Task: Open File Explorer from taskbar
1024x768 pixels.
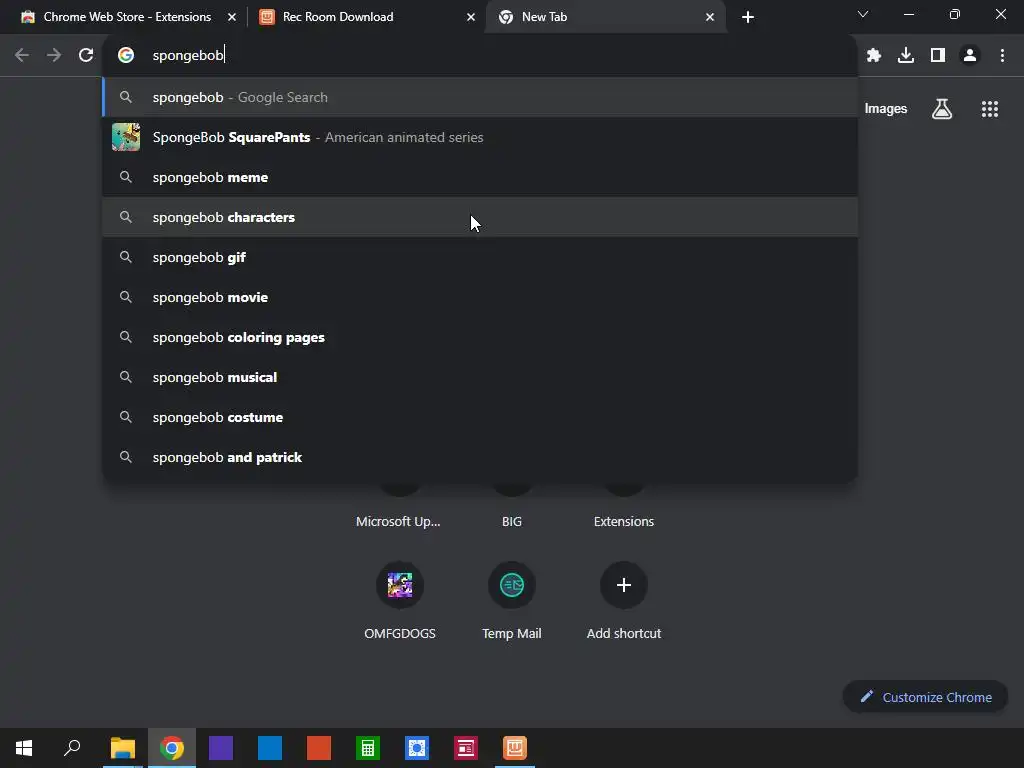Action: (x=123, y=748)
